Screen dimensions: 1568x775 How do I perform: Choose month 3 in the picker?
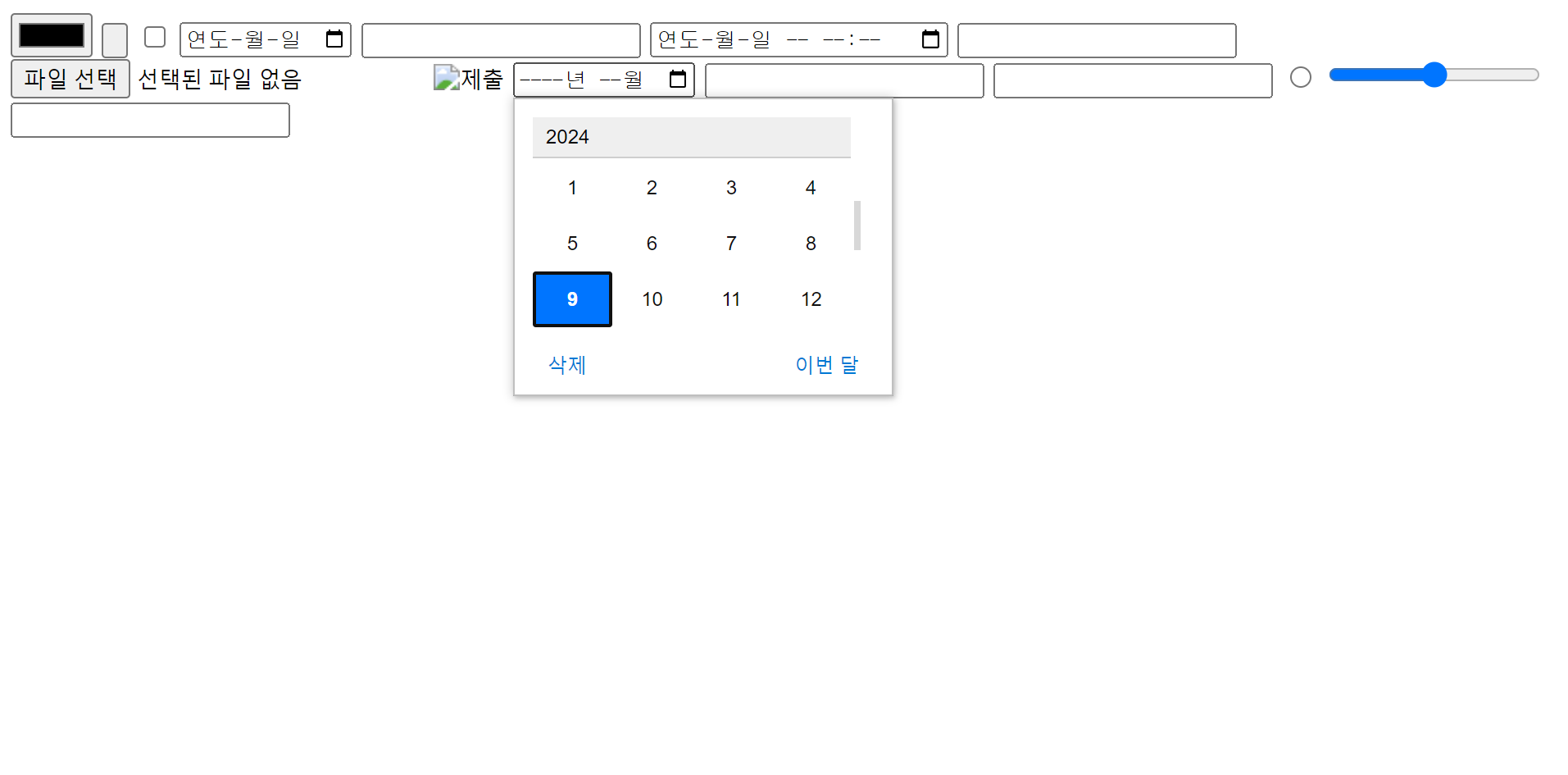731,188
